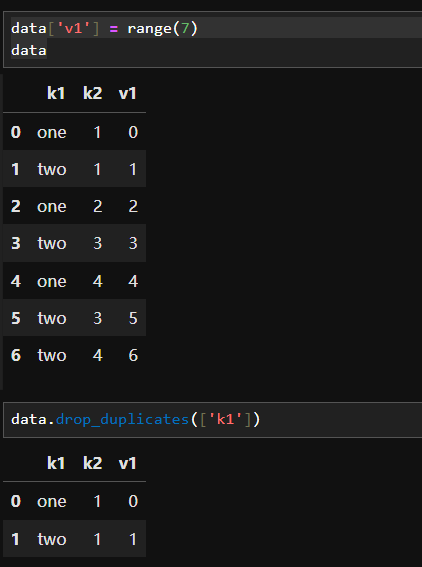This screenshot has width=422, height=567.
Task: Place the cursor on the 'data' line in the first cell
Action: (x=29, y=50)
